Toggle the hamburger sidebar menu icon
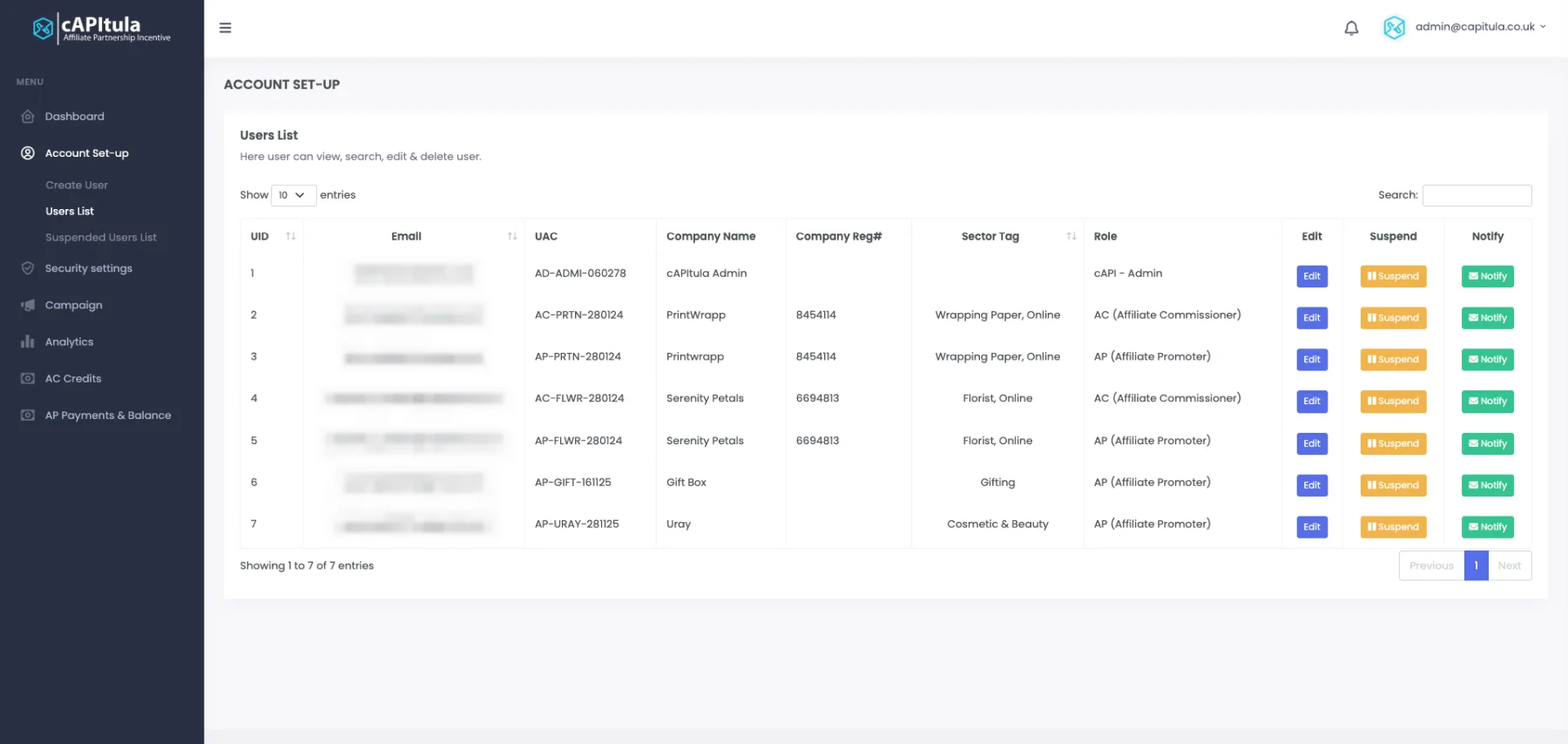Screen dimensions: 1568x744 [x=226, y=28]
